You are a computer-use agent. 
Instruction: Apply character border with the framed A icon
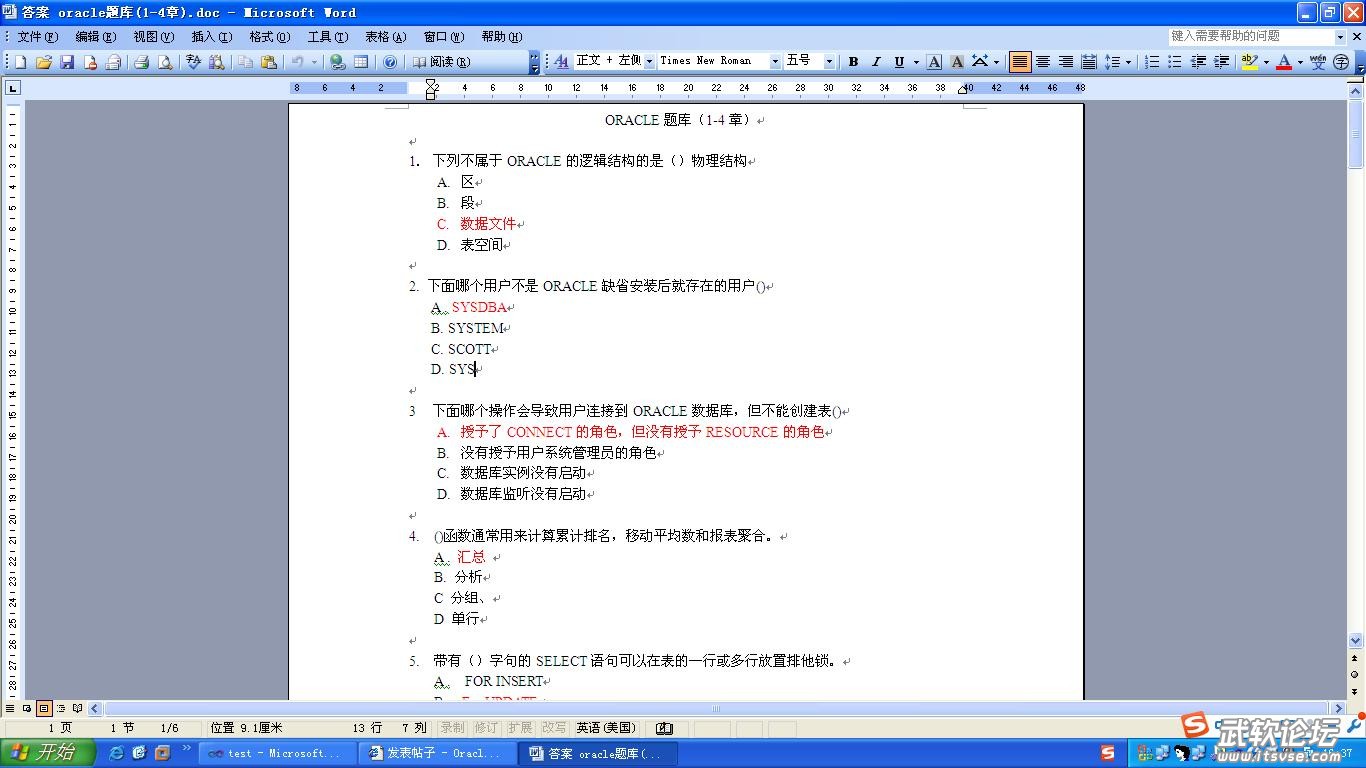(934, 61)
